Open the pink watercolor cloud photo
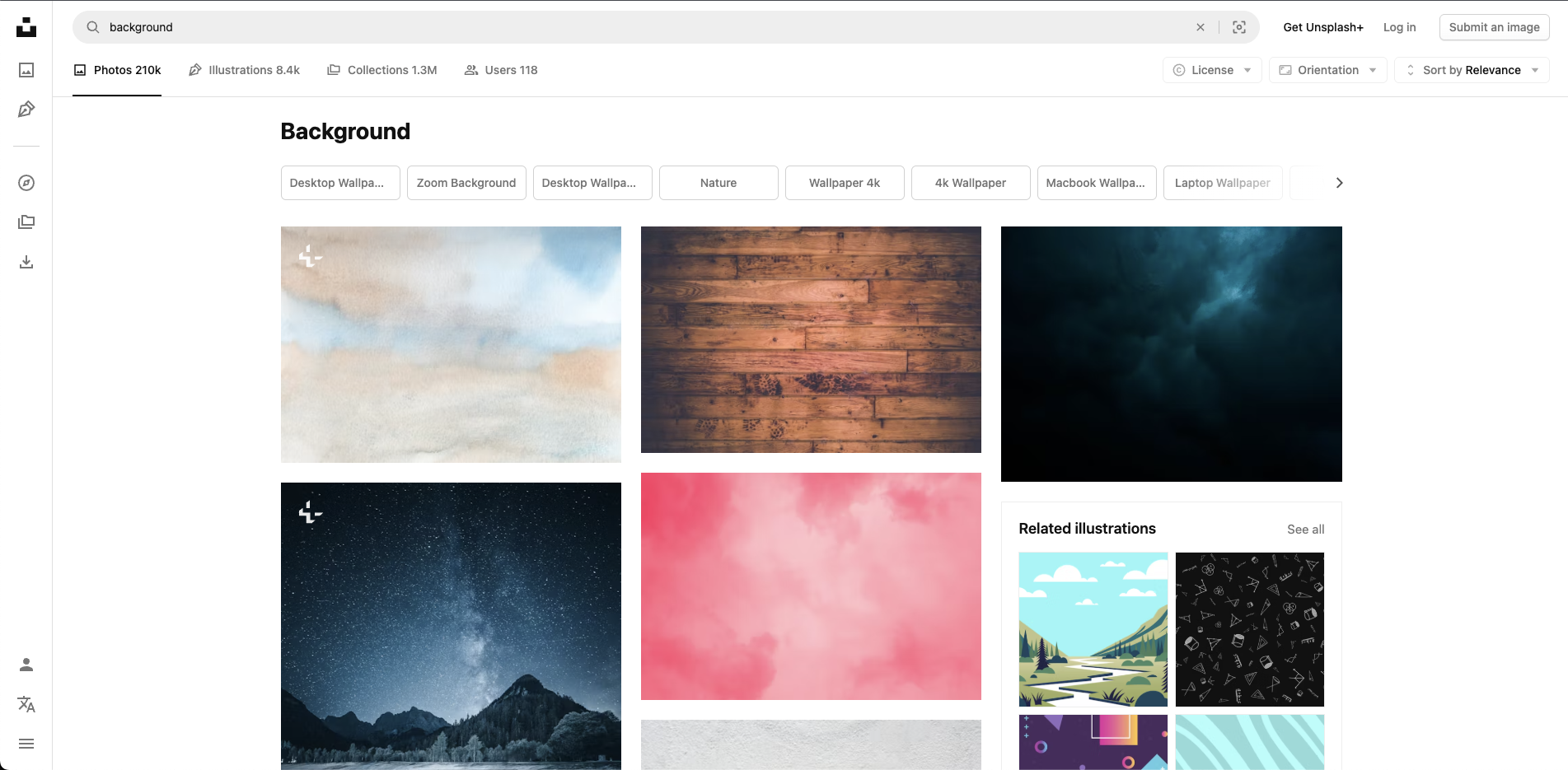 pos(811,586)
